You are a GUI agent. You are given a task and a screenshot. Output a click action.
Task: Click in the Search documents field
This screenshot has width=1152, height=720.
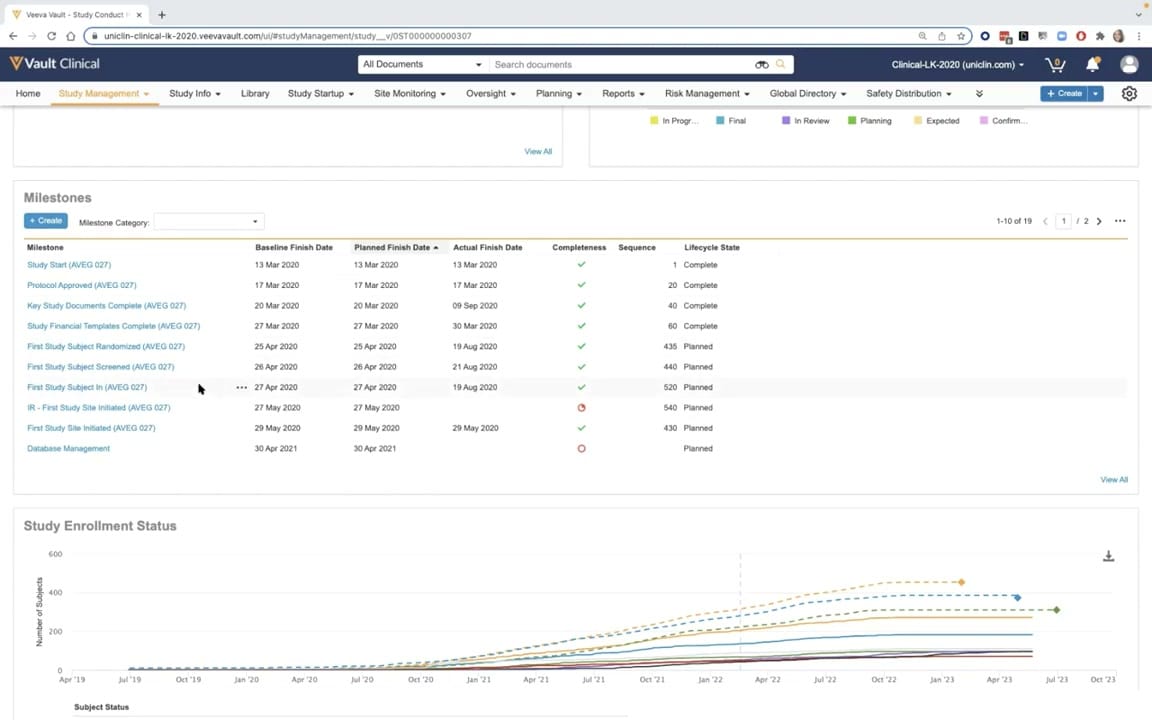click(623, 65)
